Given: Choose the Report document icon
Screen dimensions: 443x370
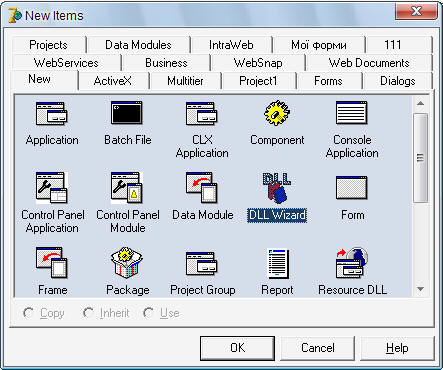Looking at the screenshot, I should [278, 263].
